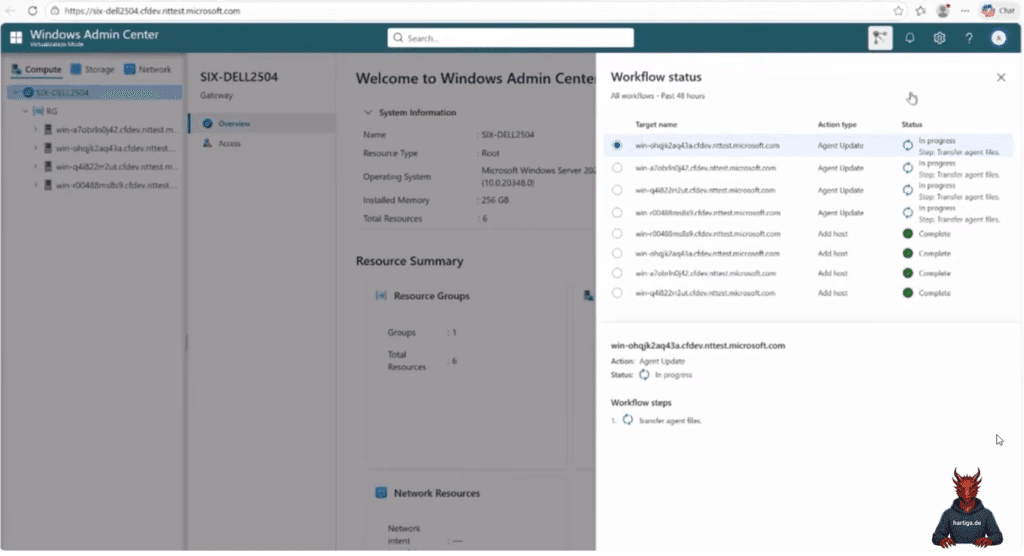Close the Workflow status panel
Image resolution: width=1024 pixels, height=556 pixels.
[x=1001, y=77]
